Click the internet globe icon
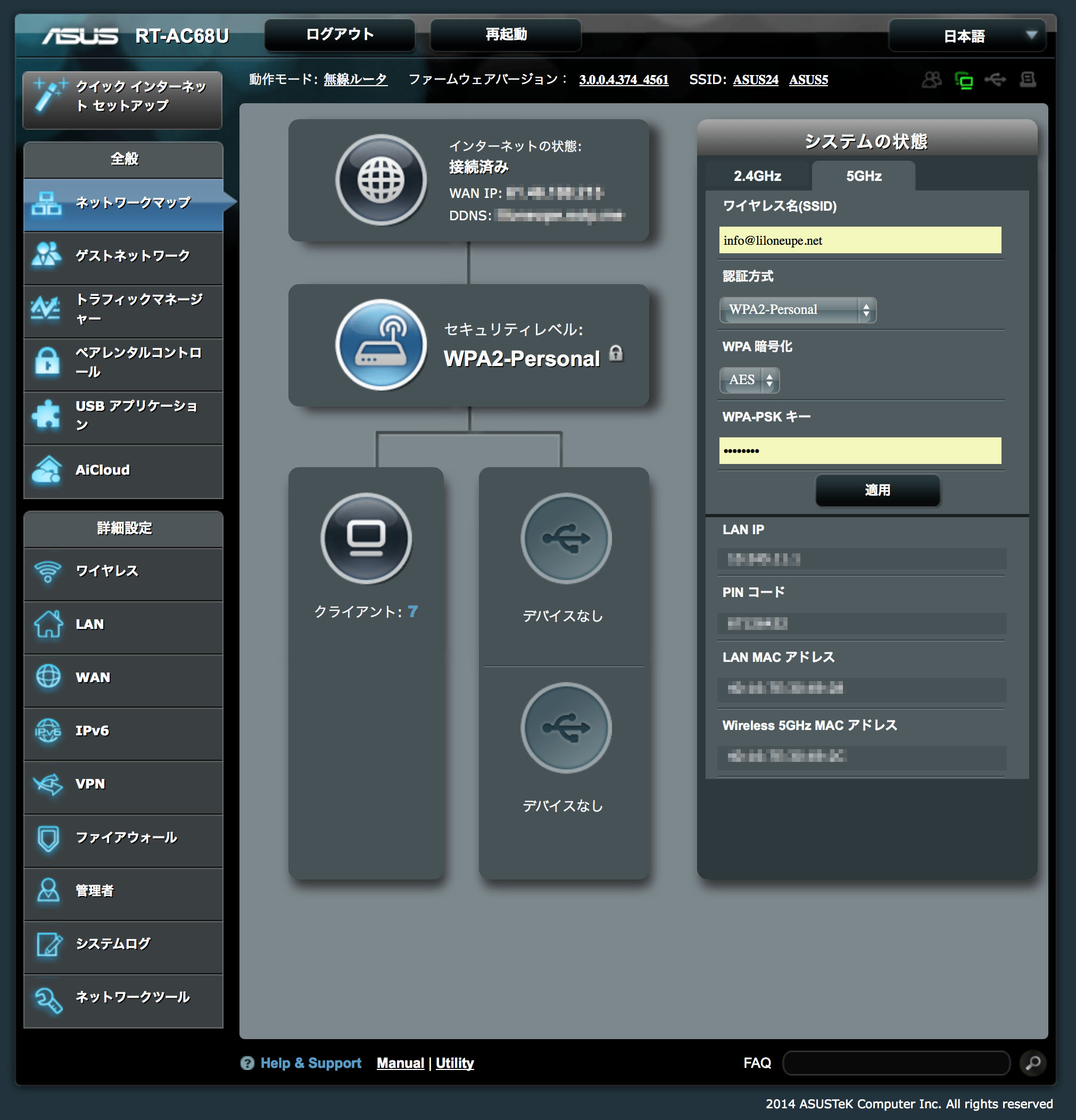This screenshot has height=1120, width=1076. pyautogui.click(x=380, y=180)
